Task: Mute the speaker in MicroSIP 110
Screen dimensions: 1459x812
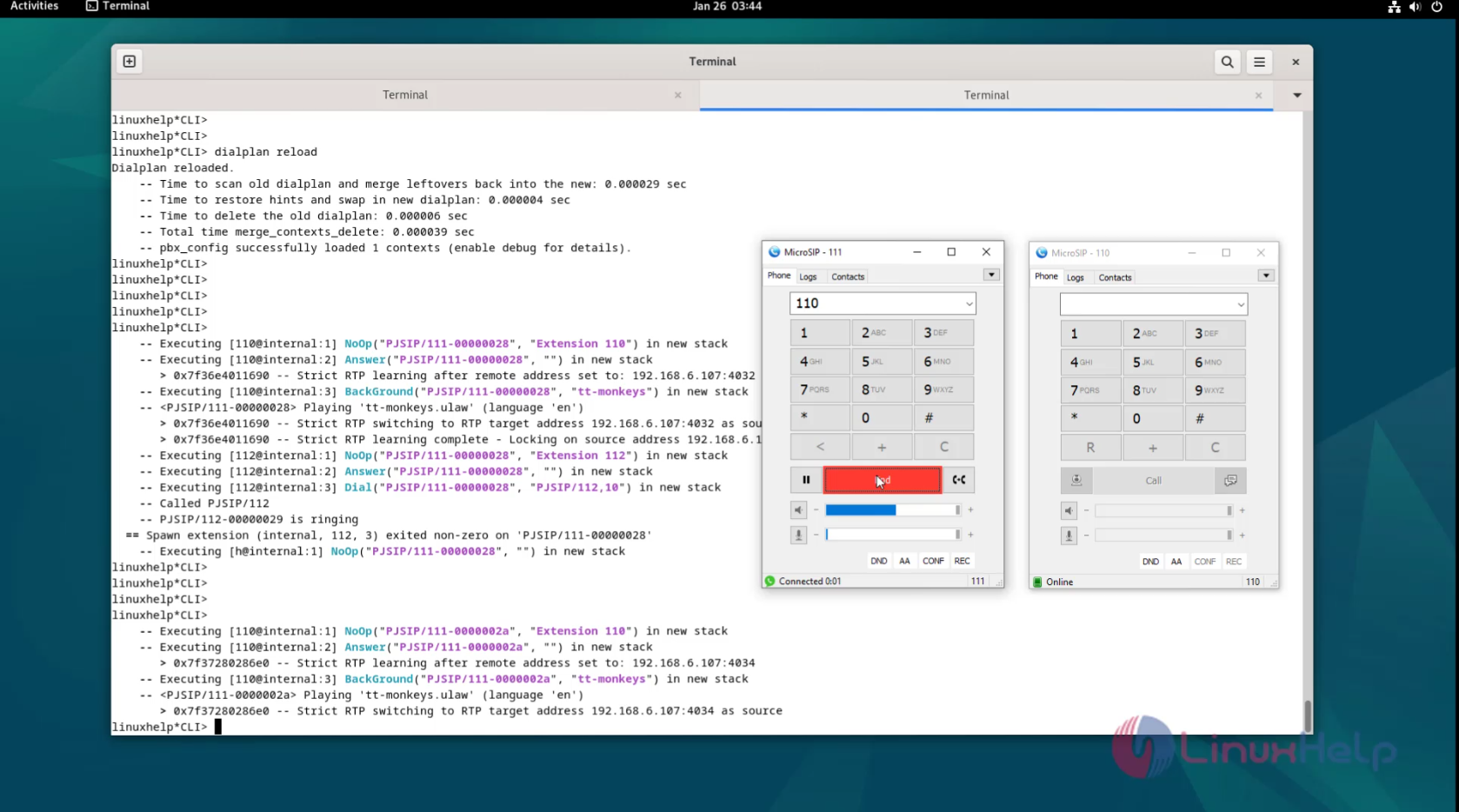Action: (x=1069, y=511)
